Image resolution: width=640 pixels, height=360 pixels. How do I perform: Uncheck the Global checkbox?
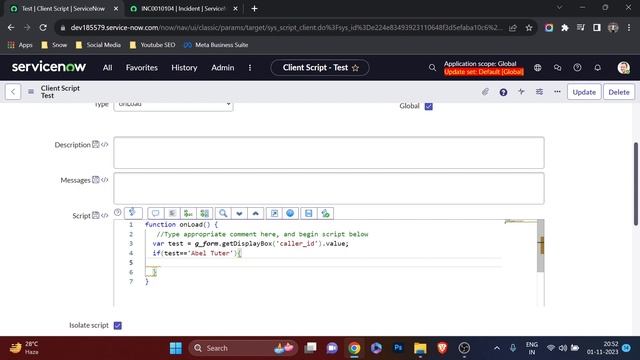pyautogui.click(x=429, y=106)
